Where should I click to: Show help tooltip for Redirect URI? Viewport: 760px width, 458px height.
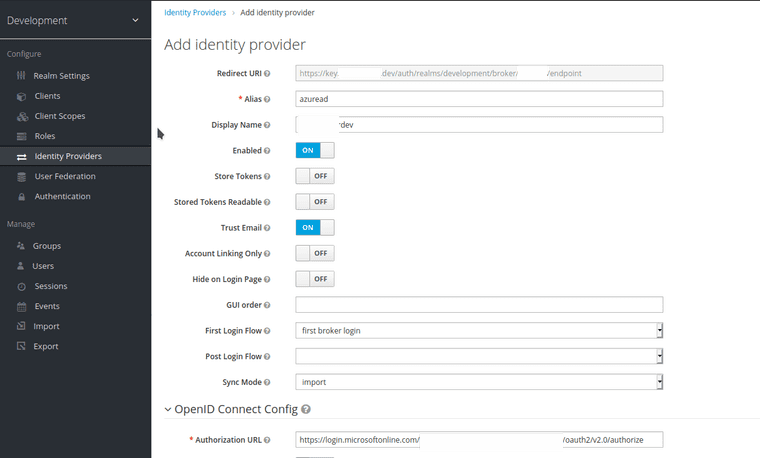[x=267, y=74]
